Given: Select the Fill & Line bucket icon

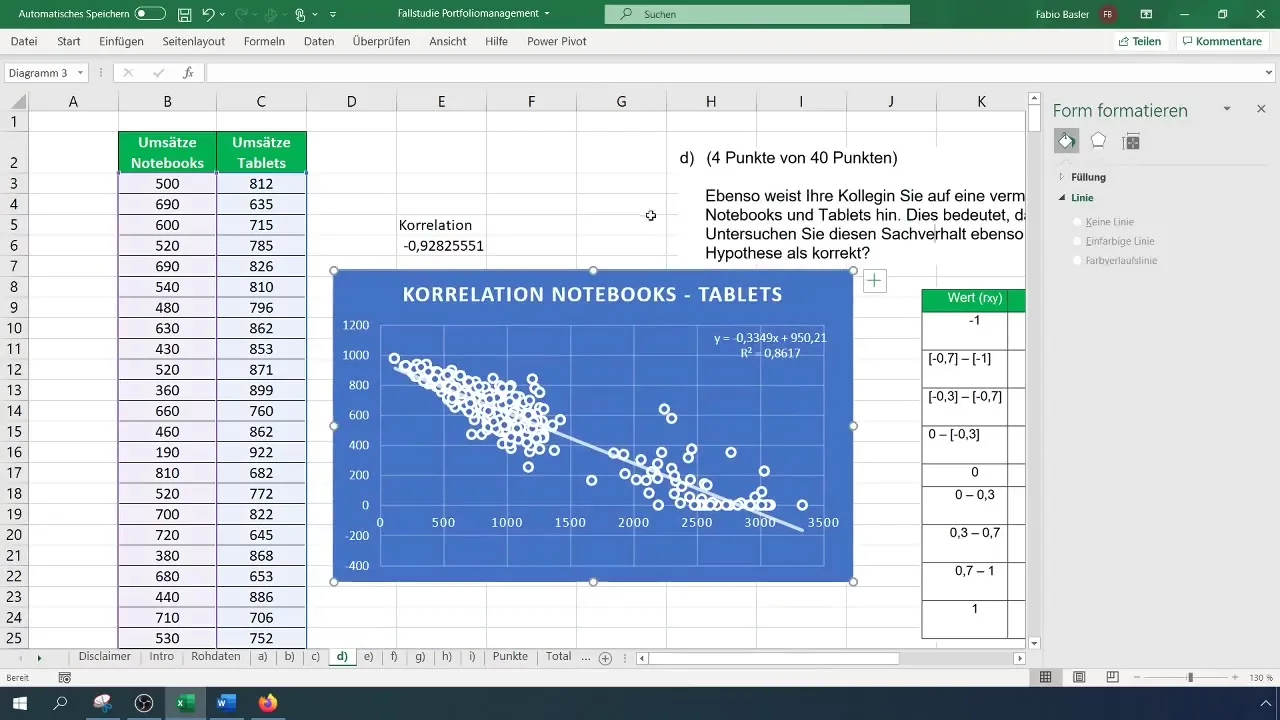Looking at the screenshot, I should [1066, 141].
